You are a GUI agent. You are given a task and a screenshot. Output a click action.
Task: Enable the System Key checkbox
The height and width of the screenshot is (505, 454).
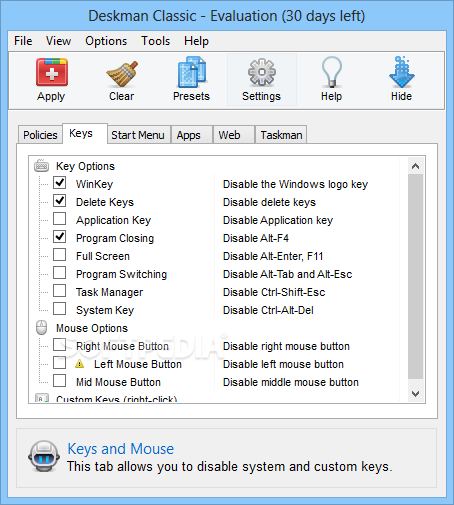tap(60, 309)
